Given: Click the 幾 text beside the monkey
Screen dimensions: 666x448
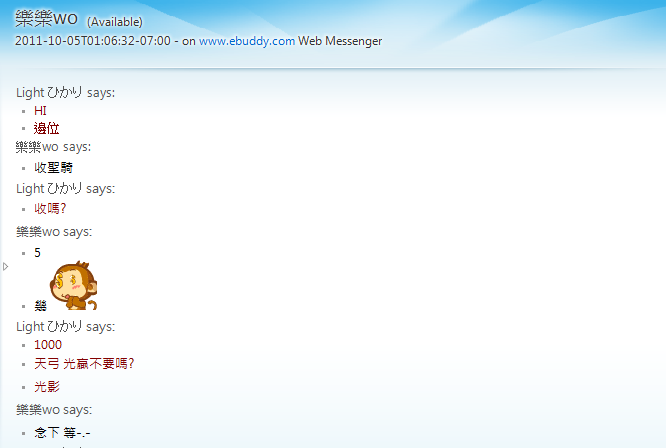Looking at the screenshot, I should tap(40, 306).
